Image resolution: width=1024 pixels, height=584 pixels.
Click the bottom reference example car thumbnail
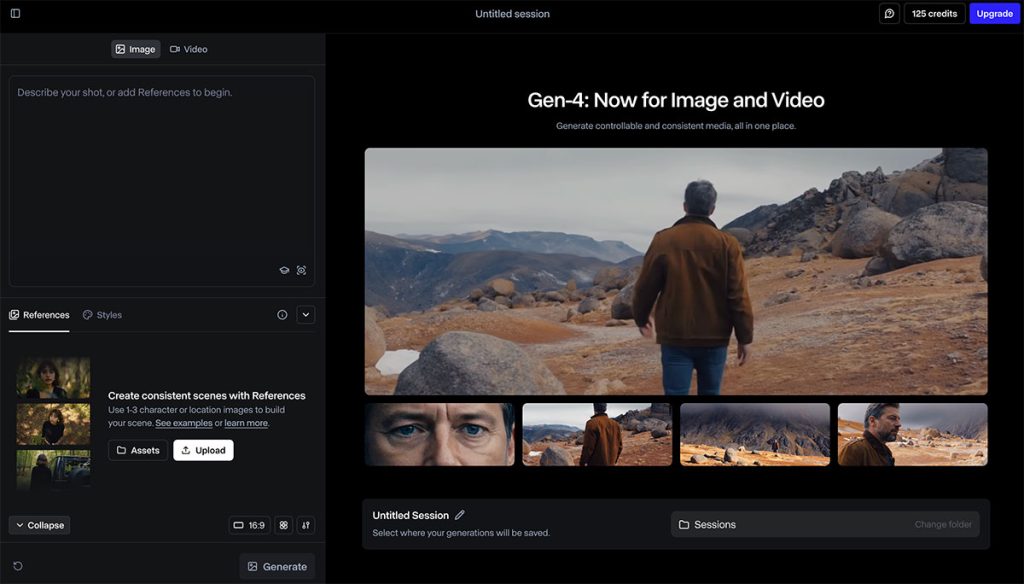click(54, 470)
